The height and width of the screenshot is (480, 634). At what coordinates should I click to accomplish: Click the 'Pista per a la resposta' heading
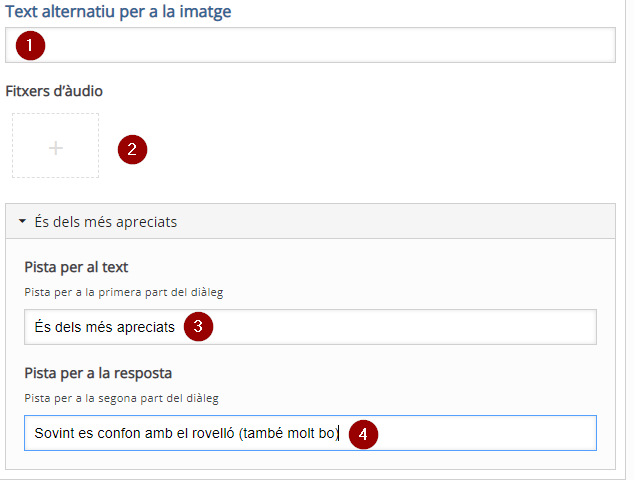point(98,373)
